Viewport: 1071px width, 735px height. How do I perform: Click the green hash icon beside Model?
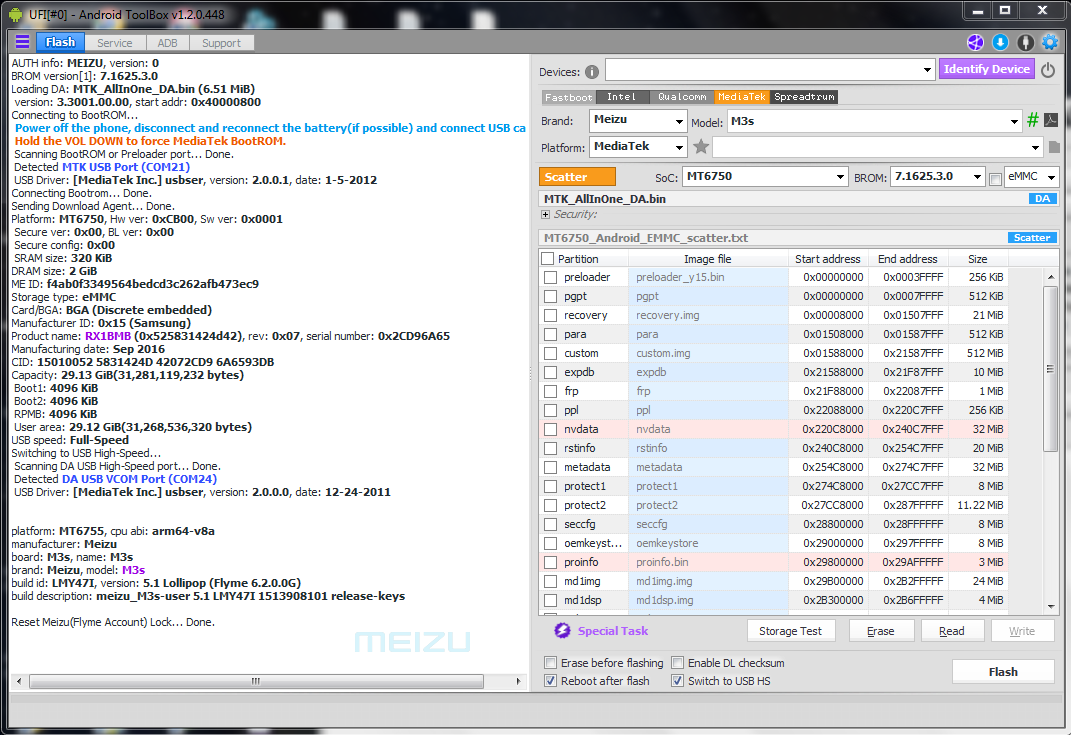(x=1033, y=120)
